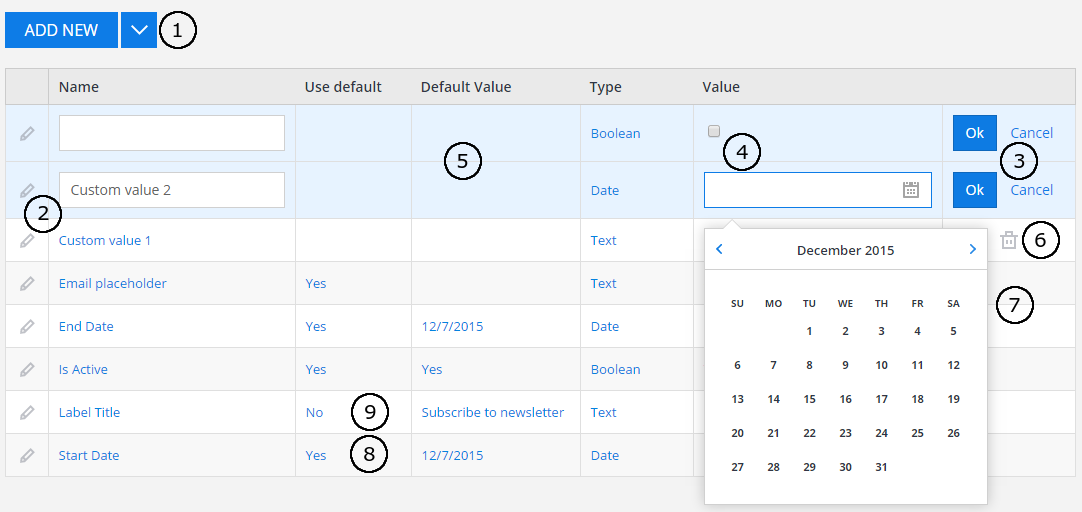Click Start Date's 12/7/2015 default value

453,455
